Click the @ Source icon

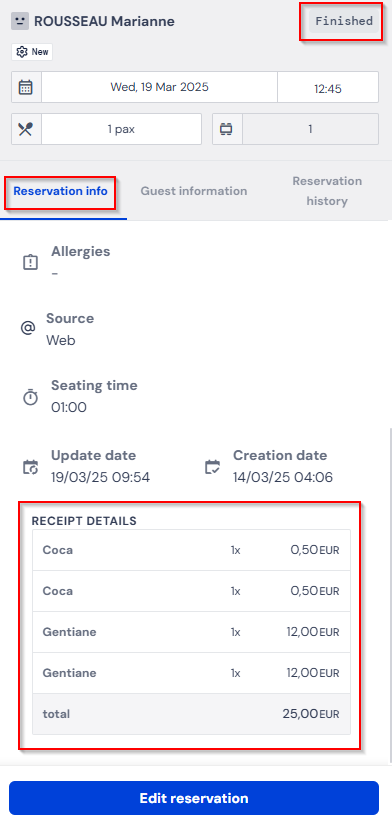click(27, 328)
